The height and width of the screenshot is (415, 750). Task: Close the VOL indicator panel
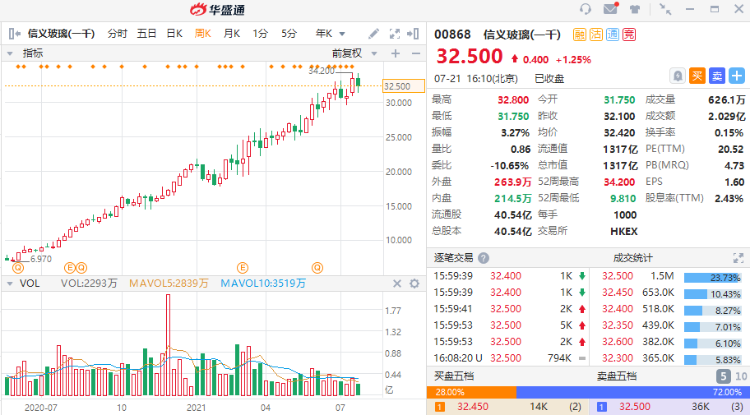click(x=397, y=284)
